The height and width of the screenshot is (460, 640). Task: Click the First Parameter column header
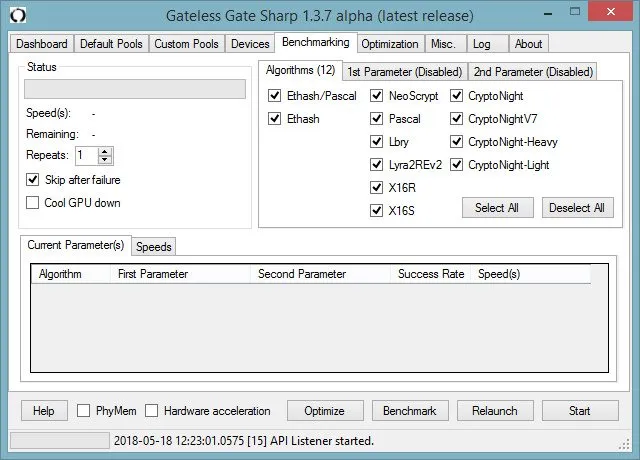tap(180, 274)
